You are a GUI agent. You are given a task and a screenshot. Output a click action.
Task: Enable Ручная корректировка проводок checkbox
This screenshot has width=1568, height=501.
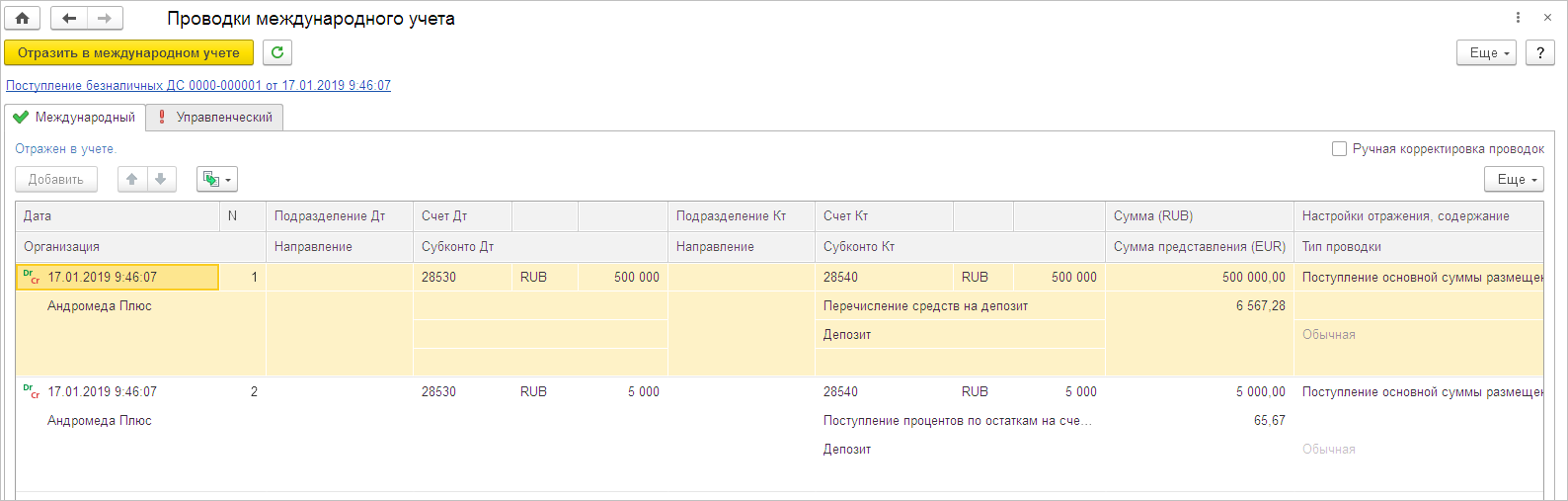(x=1339, y=149)
